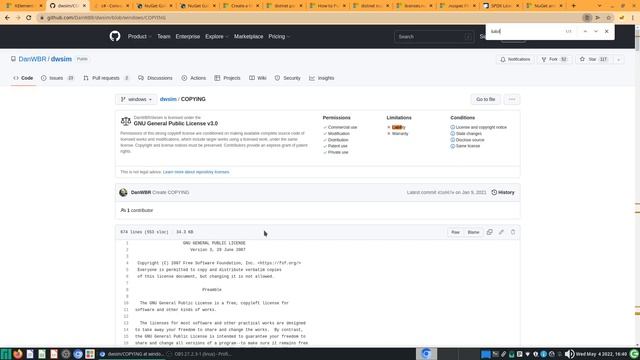This screenshot has width=640, height=360.
Task: Open Marketplace in GitHub navigation
Action: [x=249, y=36]
